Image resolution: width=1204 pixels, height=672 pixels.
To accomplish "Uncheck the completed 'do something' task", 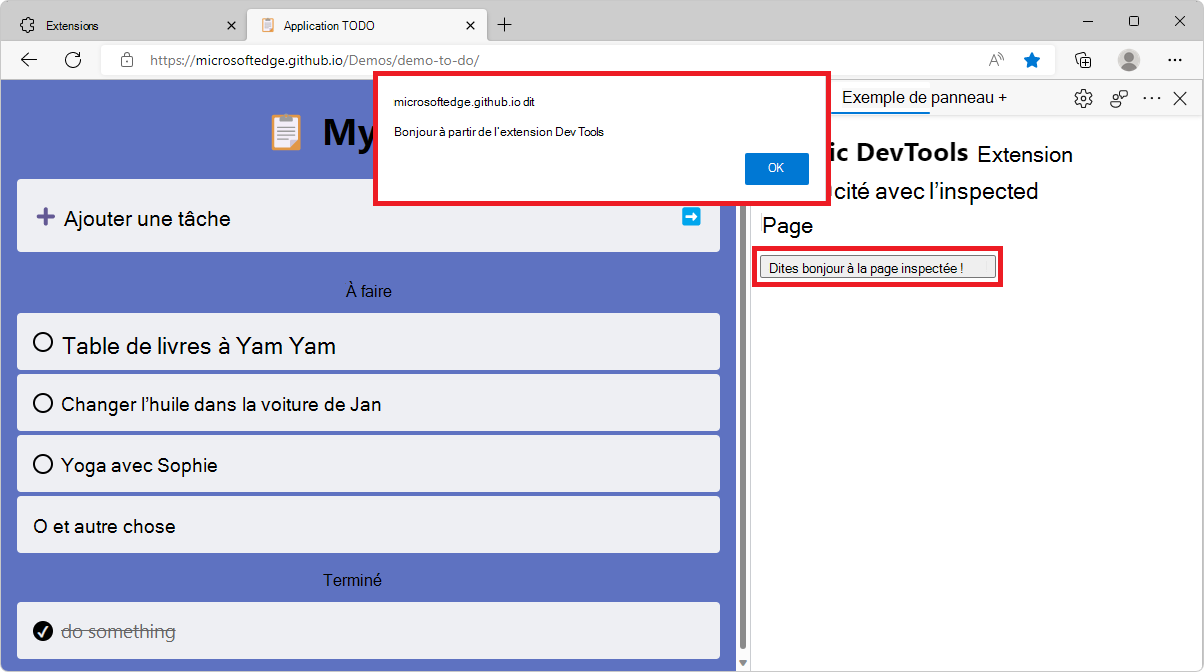I will click(x=42, y=630).
